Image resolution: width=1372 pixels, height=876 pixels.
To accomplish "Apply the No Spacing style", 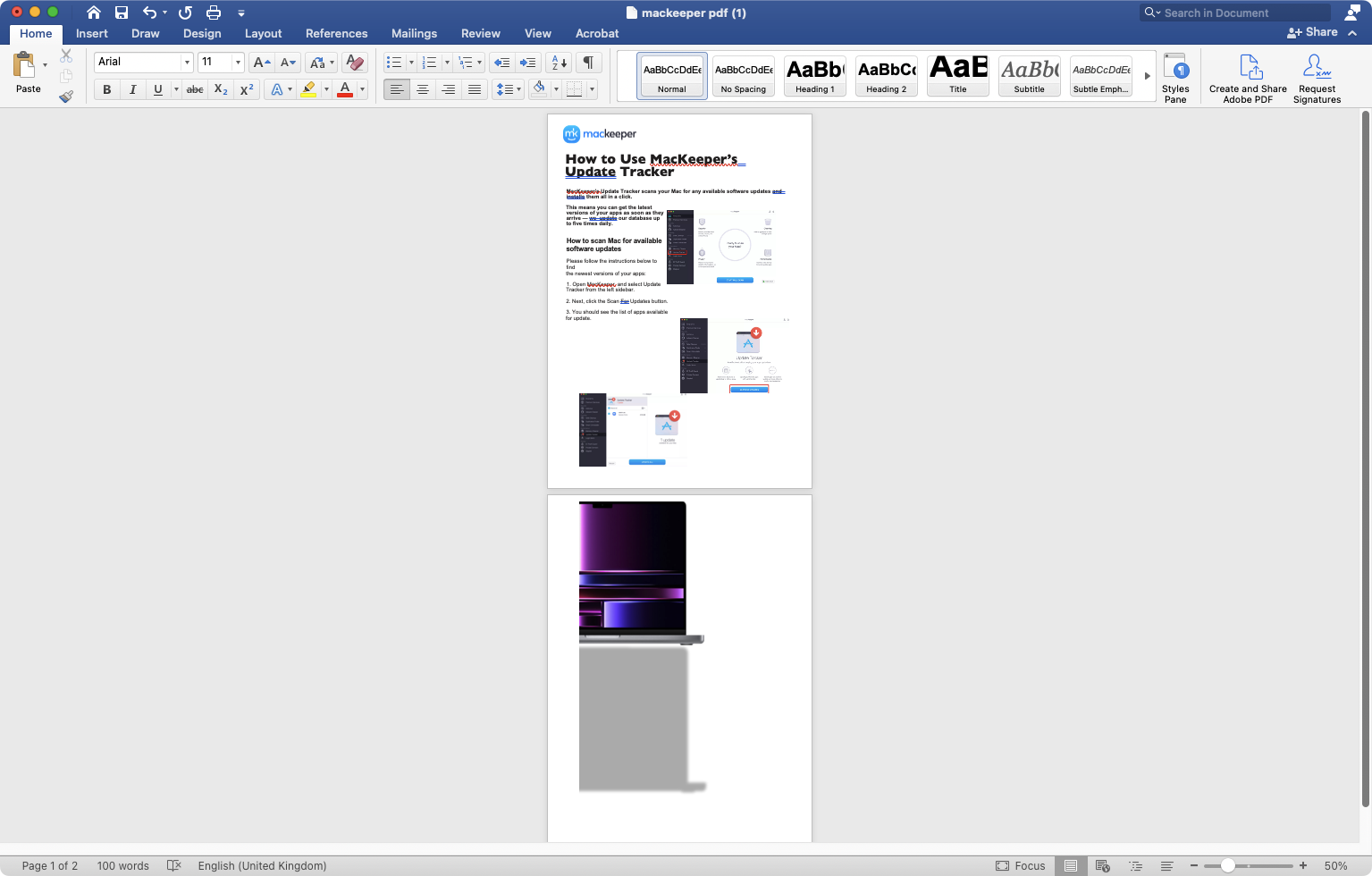I will (x=744, y=76).
